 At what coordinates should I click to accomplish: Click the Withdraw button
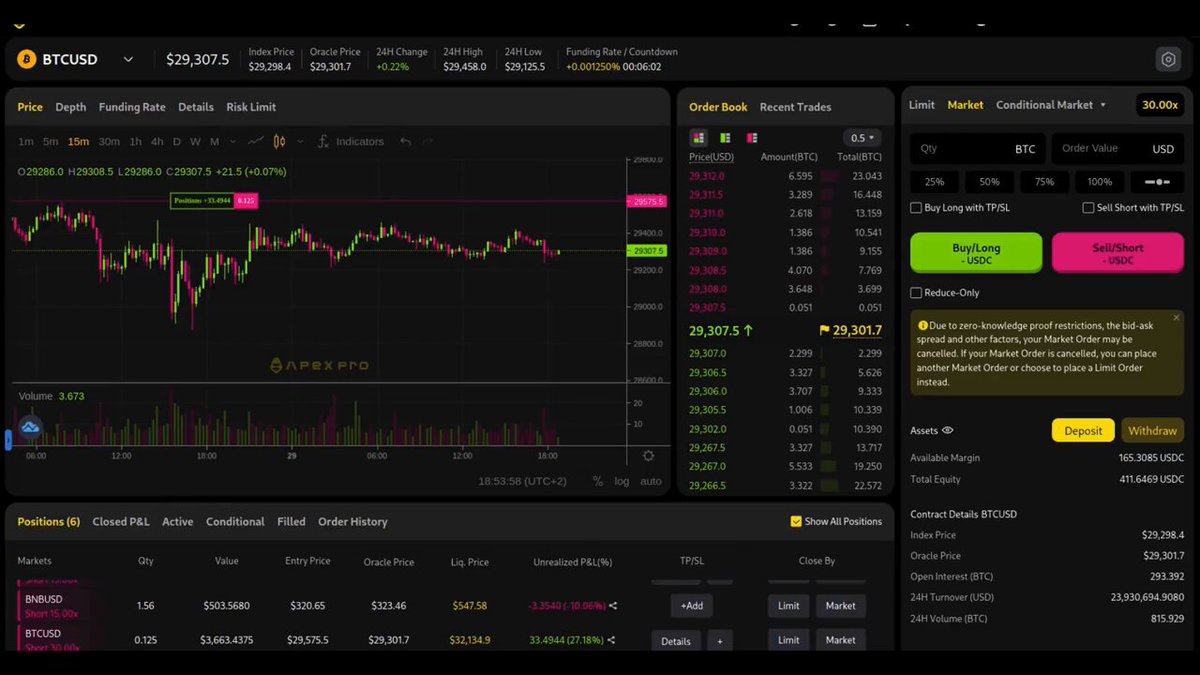click(1153, 431)
